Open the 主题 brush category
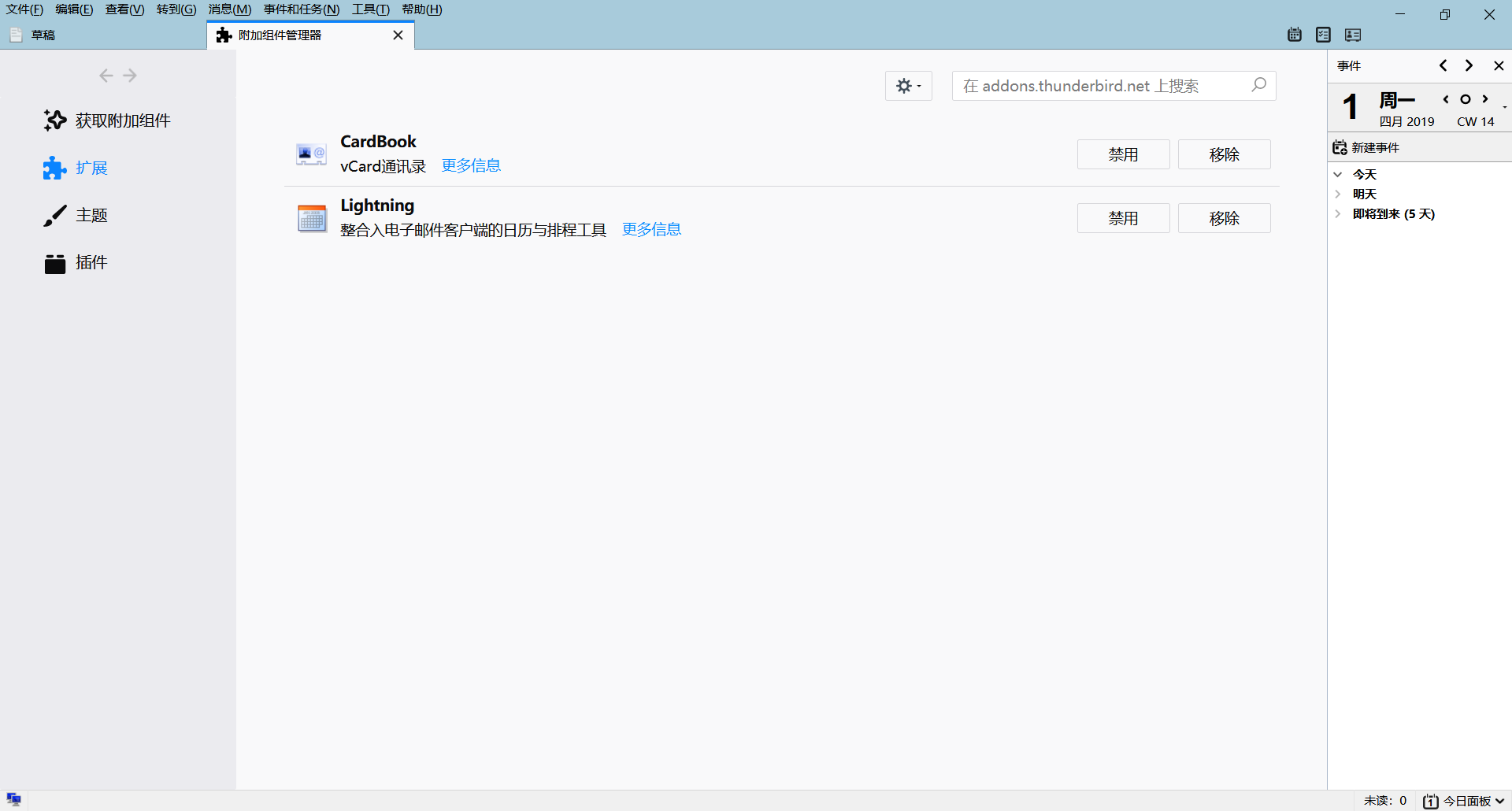The width and height of the screenshot is (1512, 811). point(76,215)
